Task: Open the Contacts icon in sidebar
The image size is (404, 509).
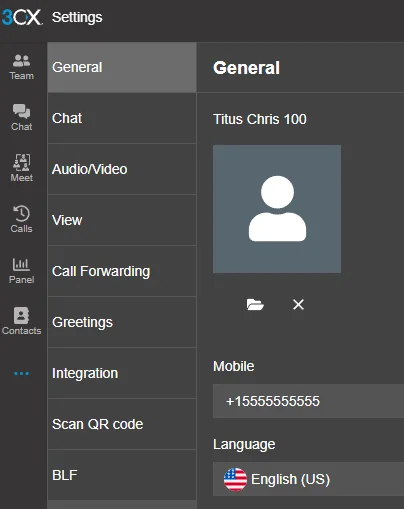Action: coord(22,321)
